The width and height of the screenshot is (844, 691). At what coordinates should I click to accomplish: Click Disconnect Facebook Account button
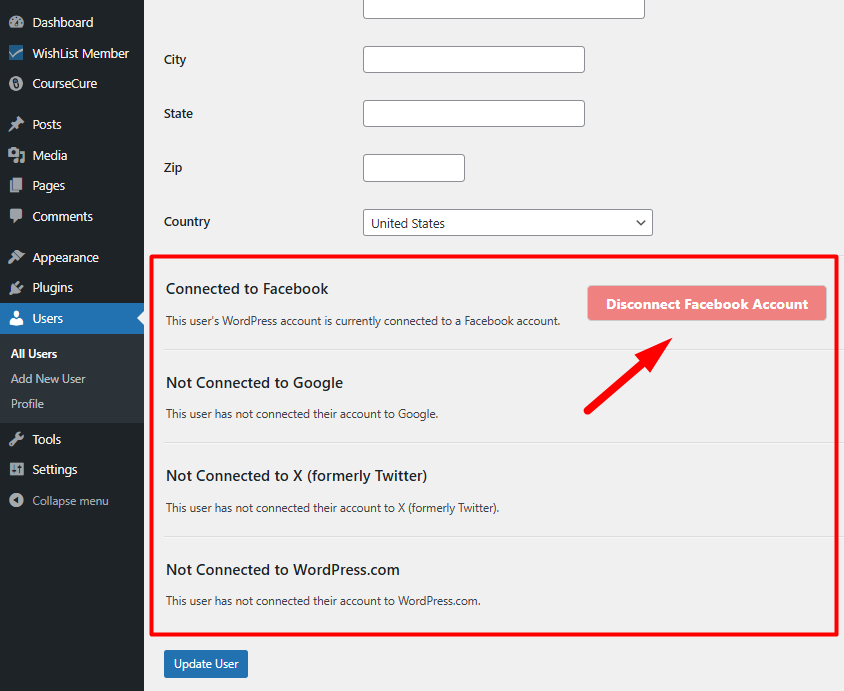coord(707,304)
